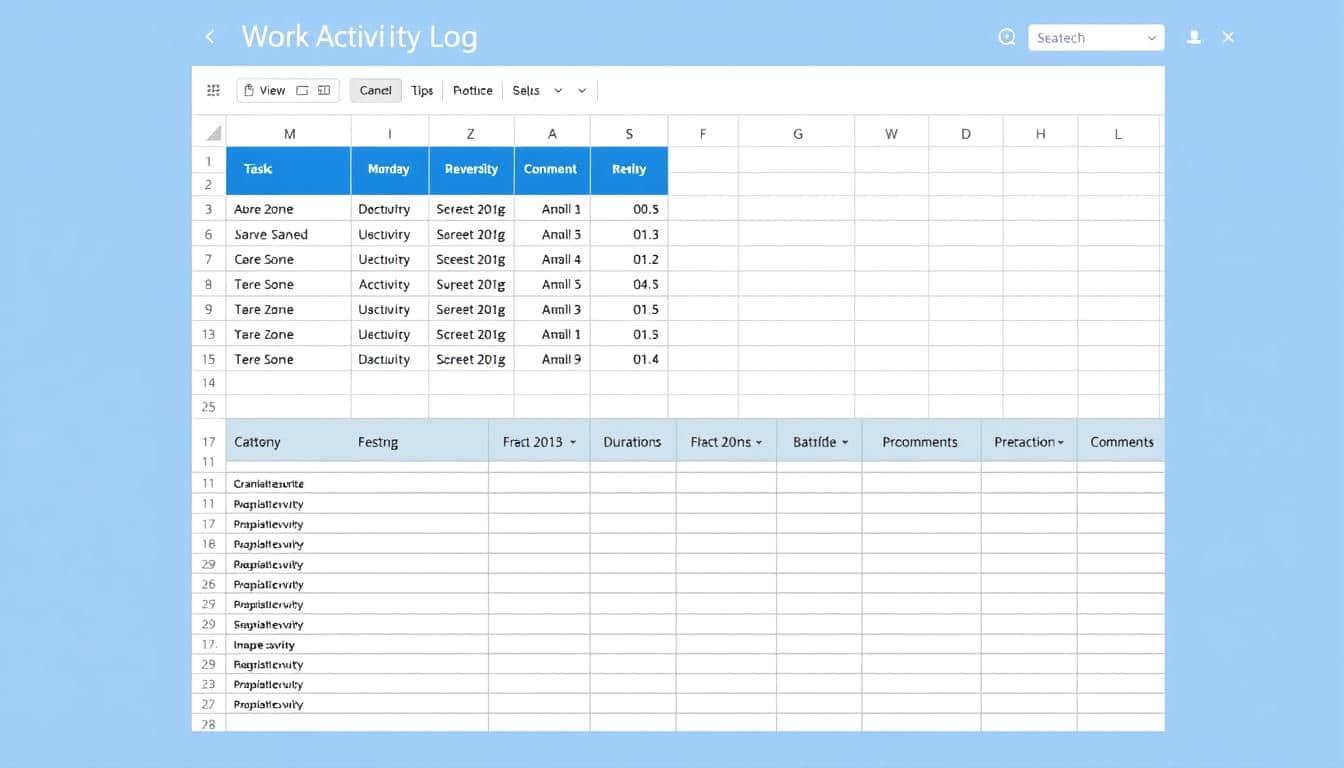Open the Flact 20ns column dropdown
Viewport: 1344px width, 768px height.
(x=759, y=442)
